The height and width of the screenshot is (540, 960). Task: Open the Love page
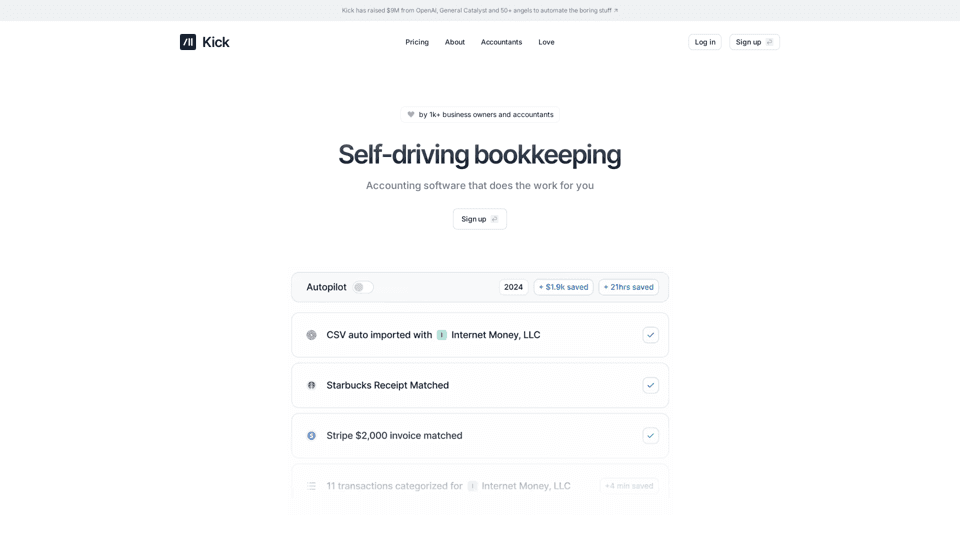[546, 42]
